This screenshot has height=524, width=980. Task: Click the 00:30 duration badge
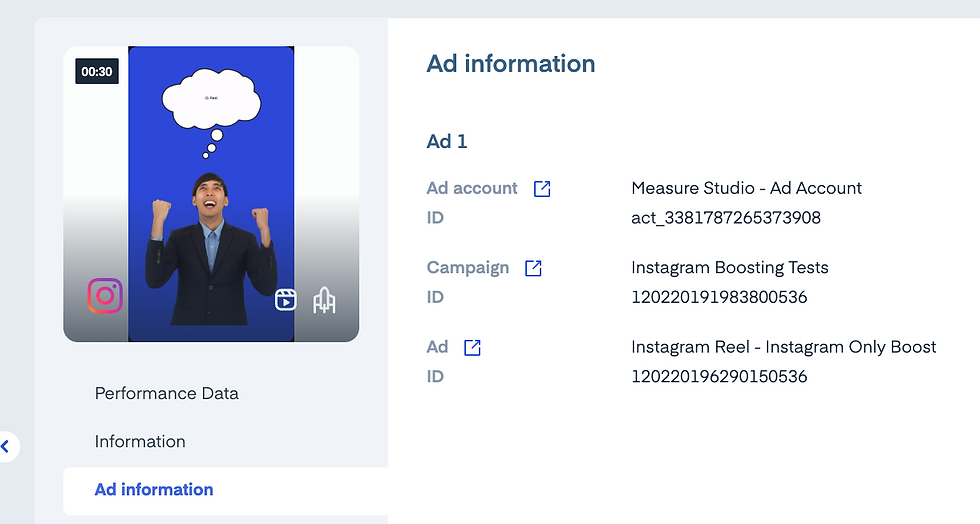97,71
